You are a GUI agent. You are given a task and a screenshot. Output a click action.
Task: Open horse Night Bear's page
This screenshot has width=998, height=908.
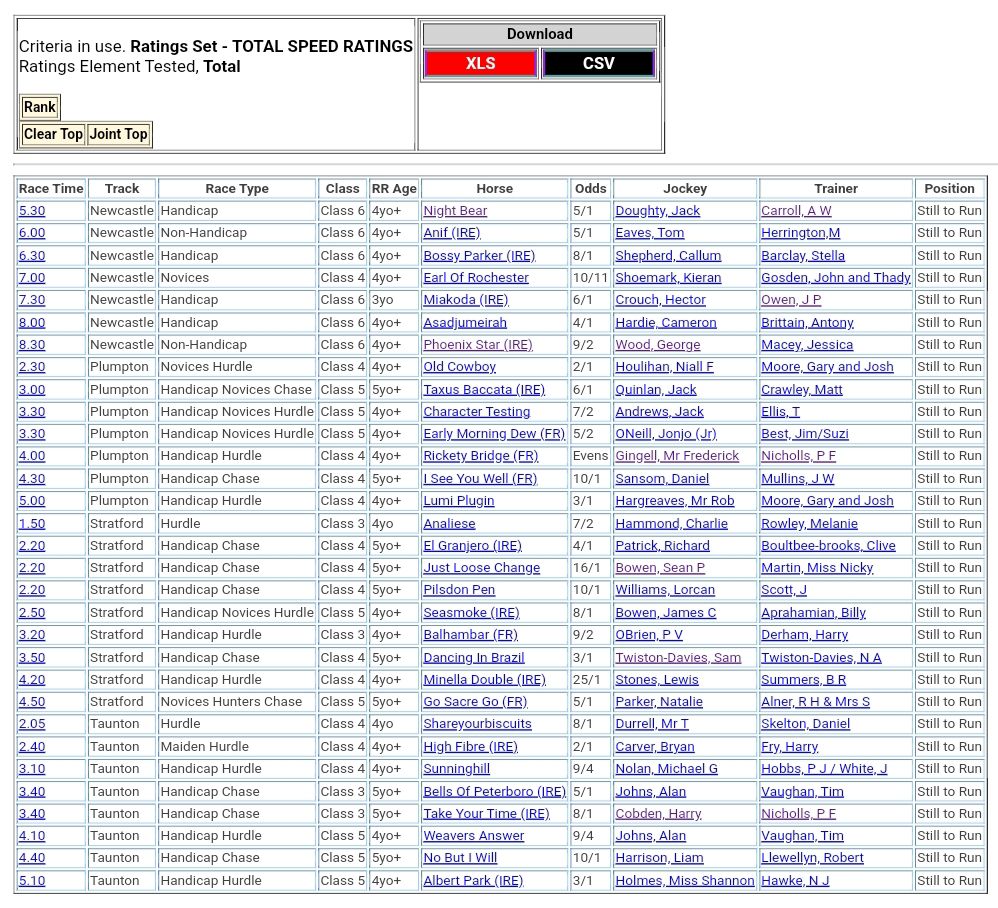(x=455, y=211)
